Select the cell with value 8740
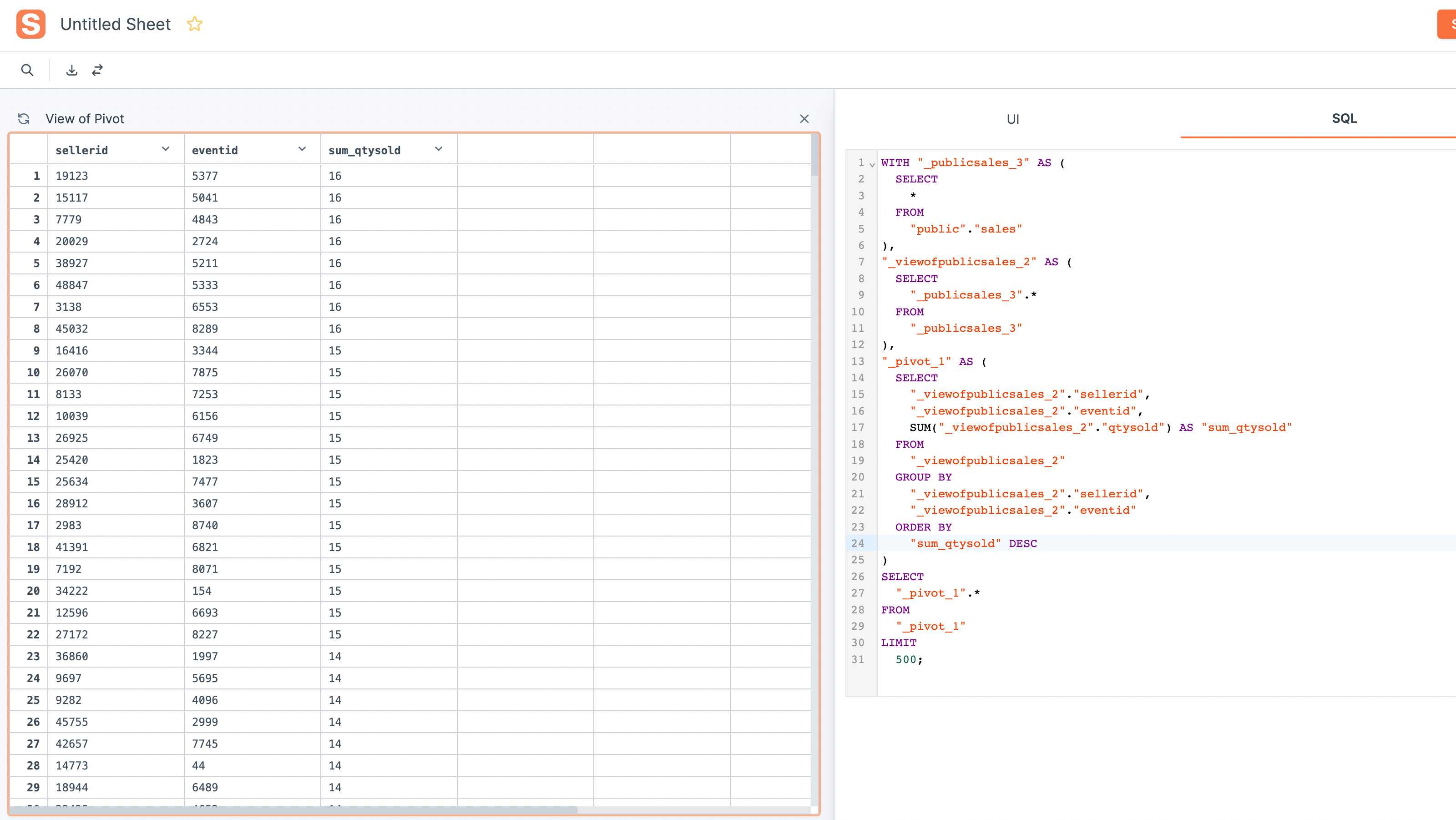This screenshot has width=1456, height=820. (x=251, y=525)
